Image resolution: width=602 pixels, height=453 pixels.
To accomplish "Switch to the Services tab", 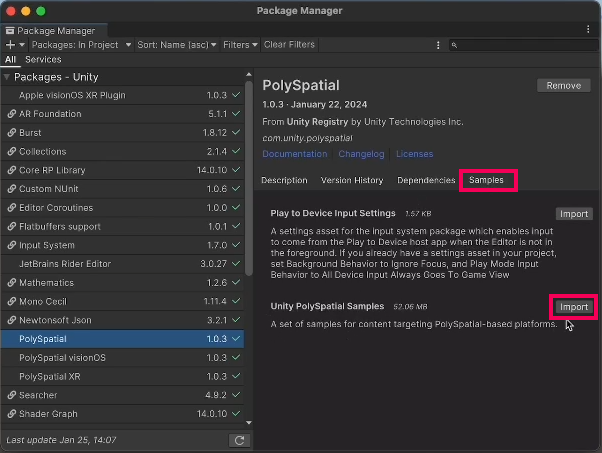I will [42, 60].
